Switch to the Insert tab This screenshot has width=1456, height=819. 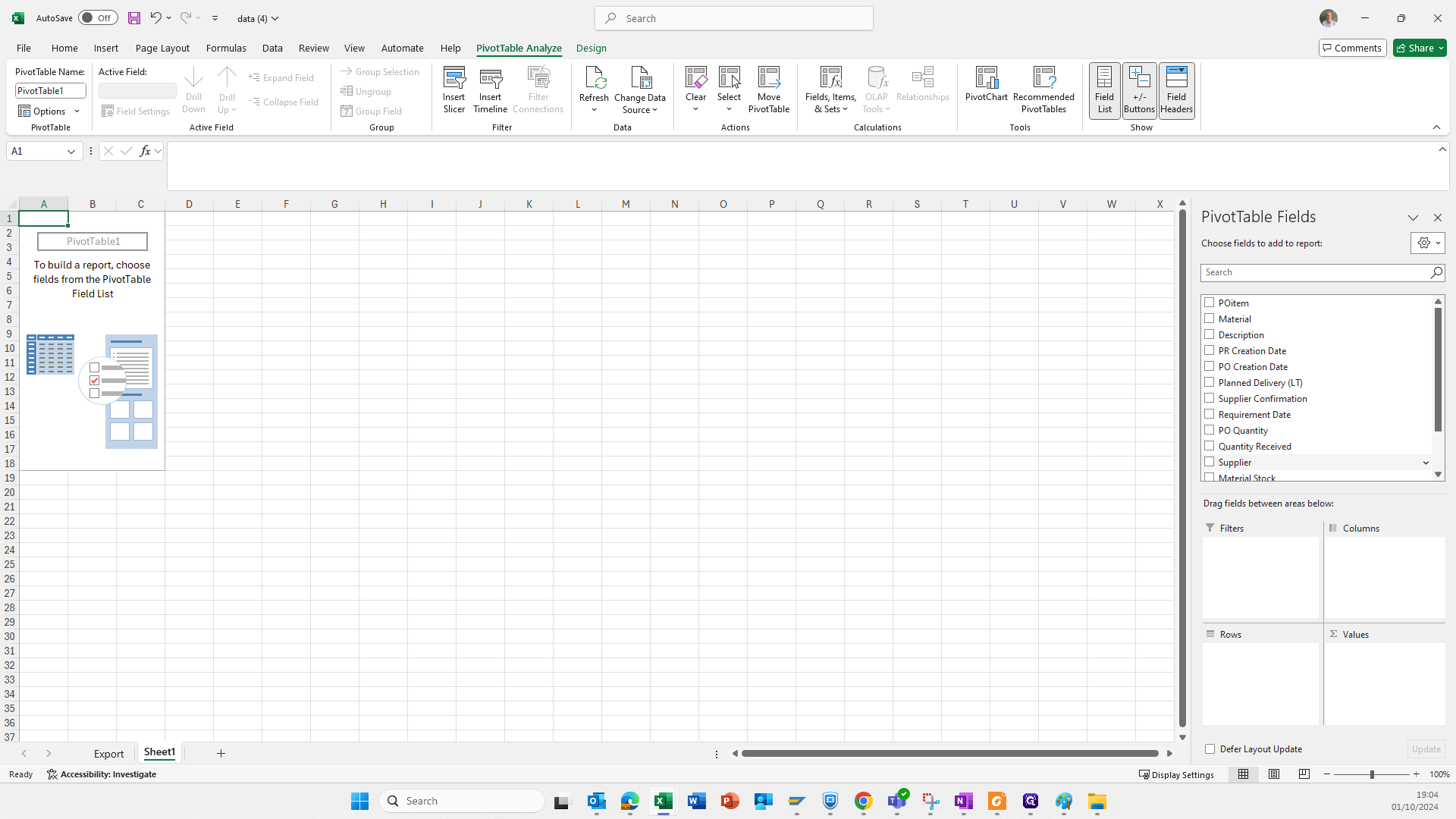(106, 48)
